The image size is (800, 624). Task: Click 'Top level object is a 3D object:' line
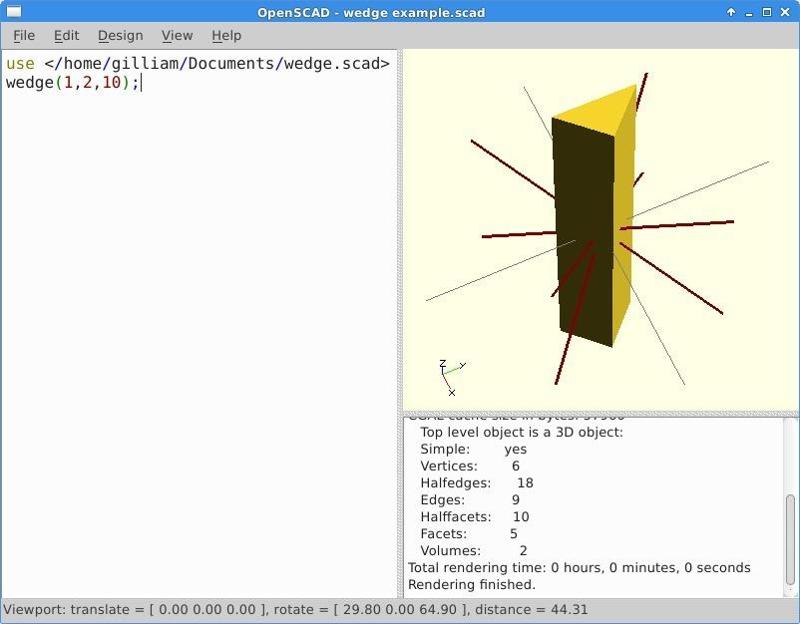click(521, 432)
